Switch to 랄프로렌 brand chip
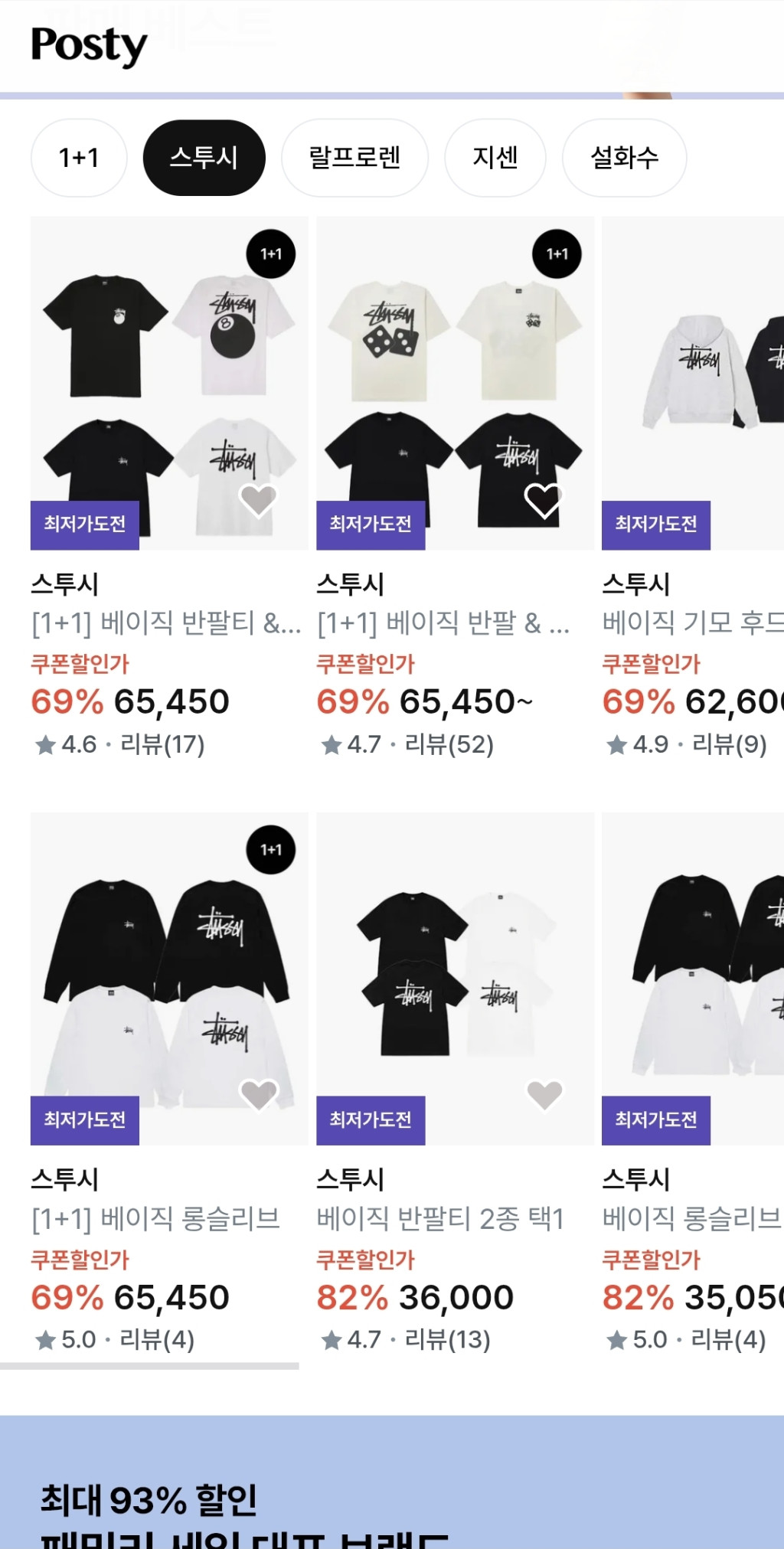The image size is (784, 1549). point(354,158)
